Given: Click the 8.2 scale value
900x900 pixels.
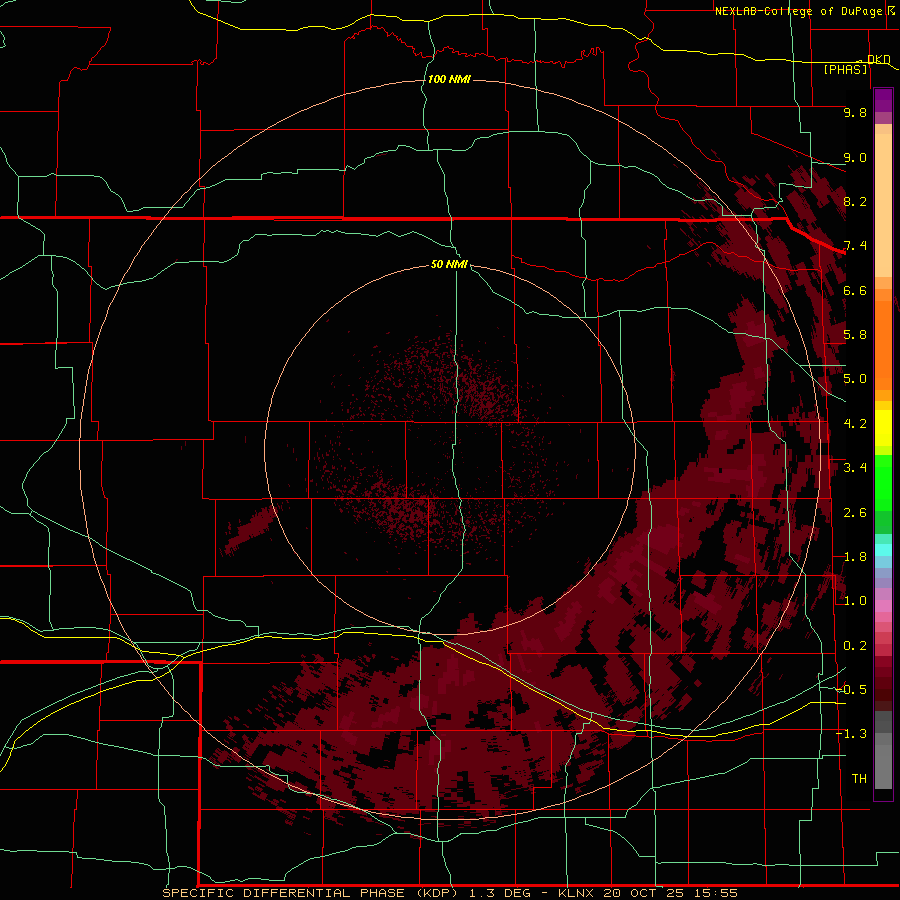Looking at the screenshot, I should 855,201.
